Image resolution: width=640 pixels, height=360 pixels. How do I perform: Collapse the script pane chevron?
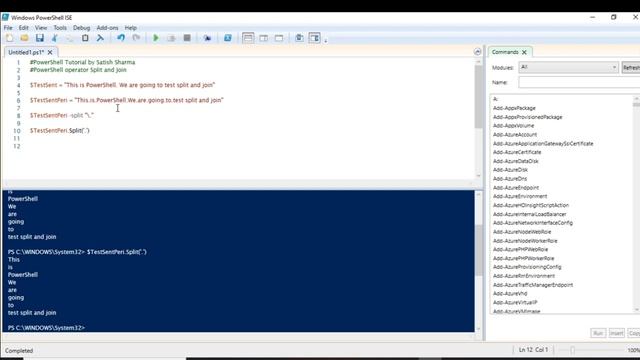click(478, 51)
